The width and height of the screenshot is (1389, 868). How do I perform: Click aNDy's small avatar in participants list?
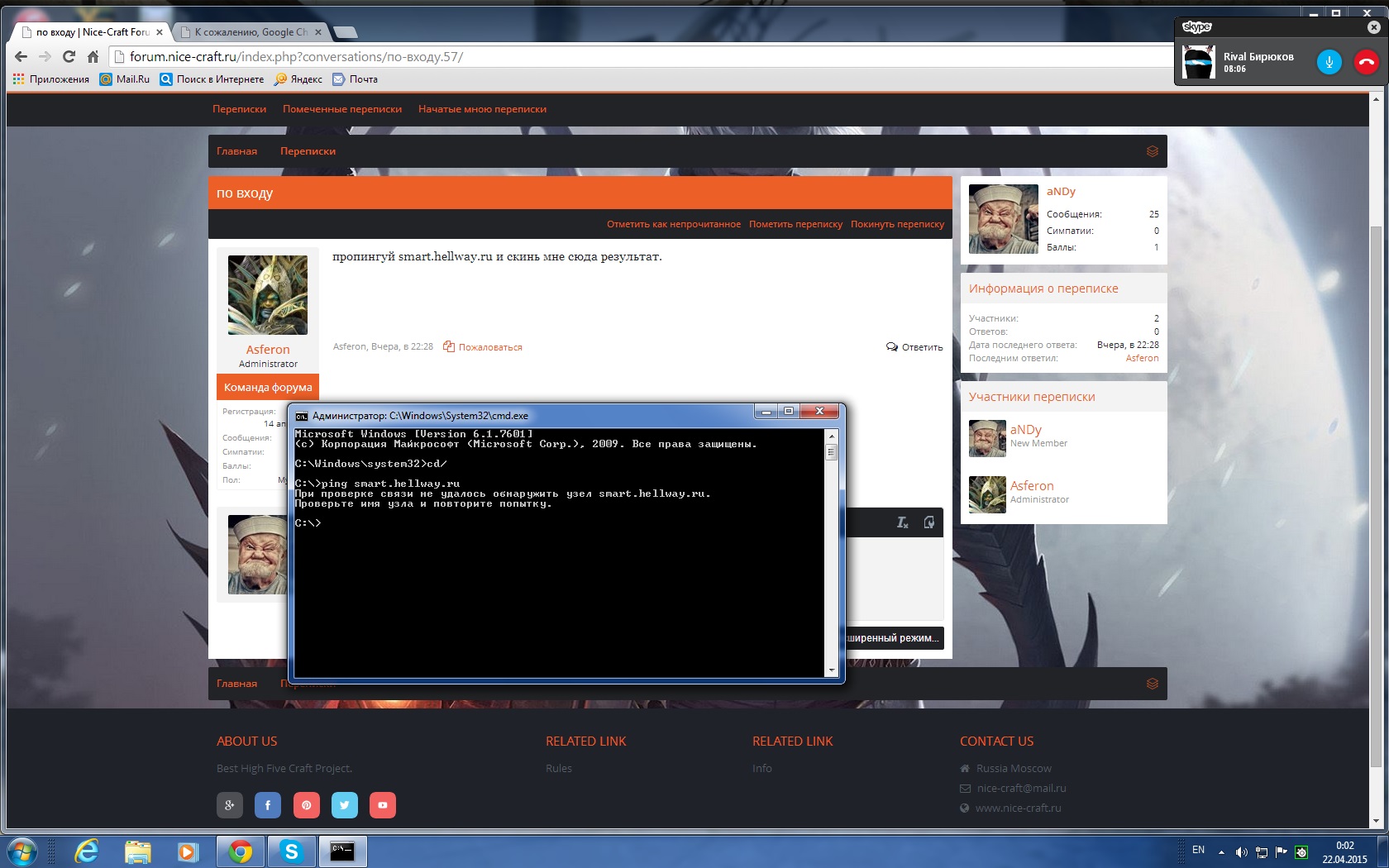coord(987,438)
